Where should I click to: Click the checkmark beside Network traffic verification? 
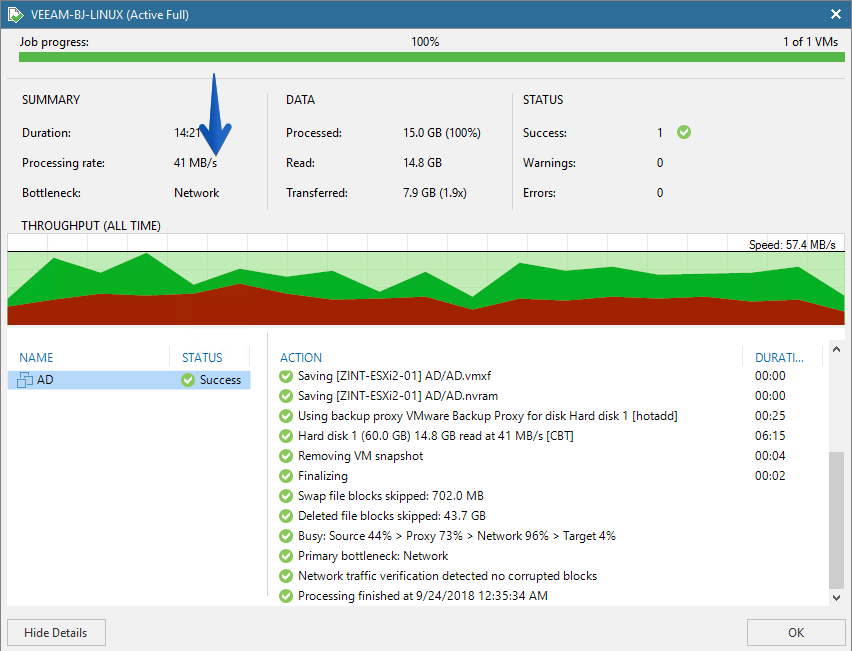[286, 576]
